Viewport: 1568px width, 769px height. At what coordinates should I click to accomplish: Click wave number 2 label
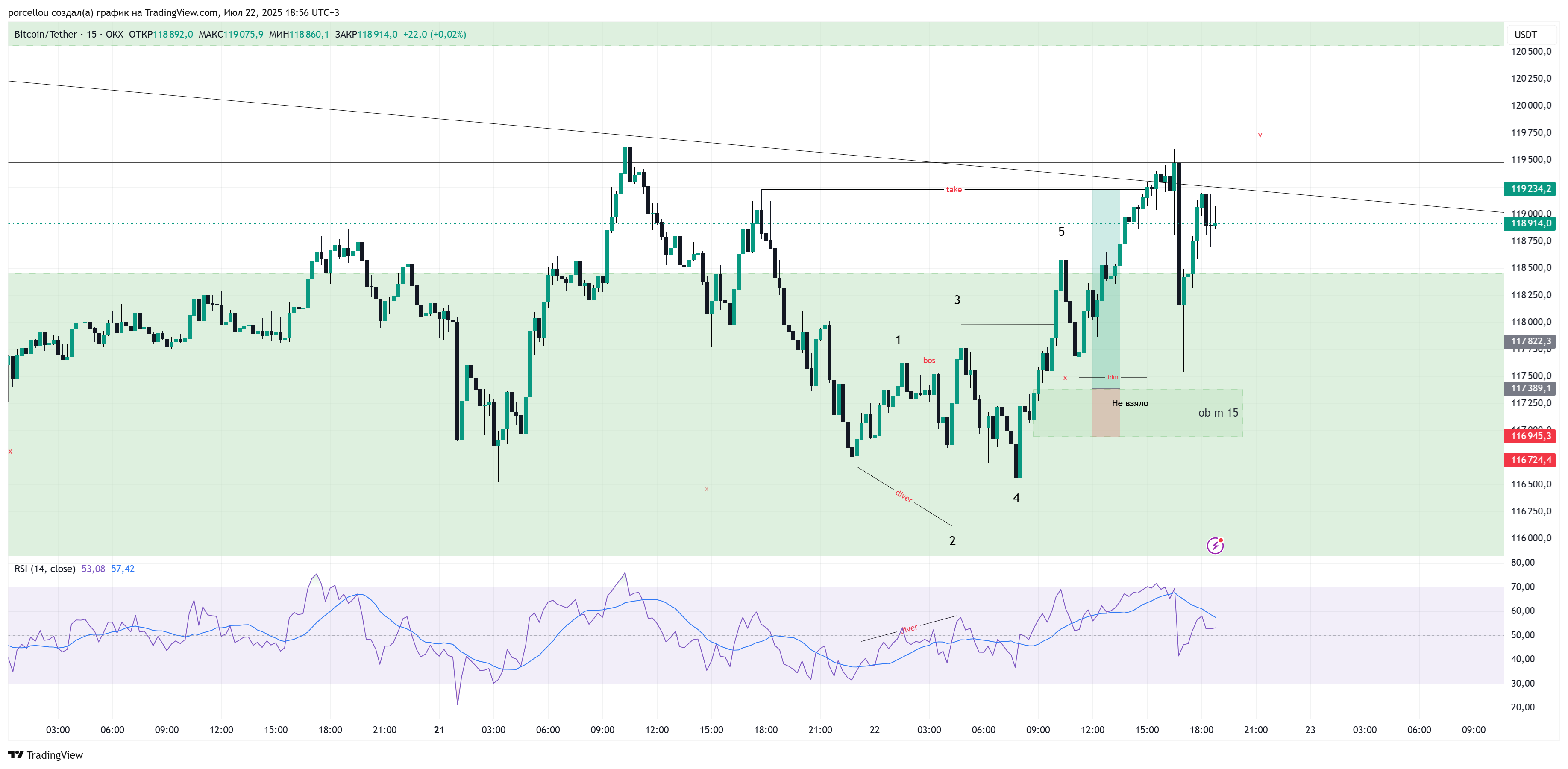[953, 541]
